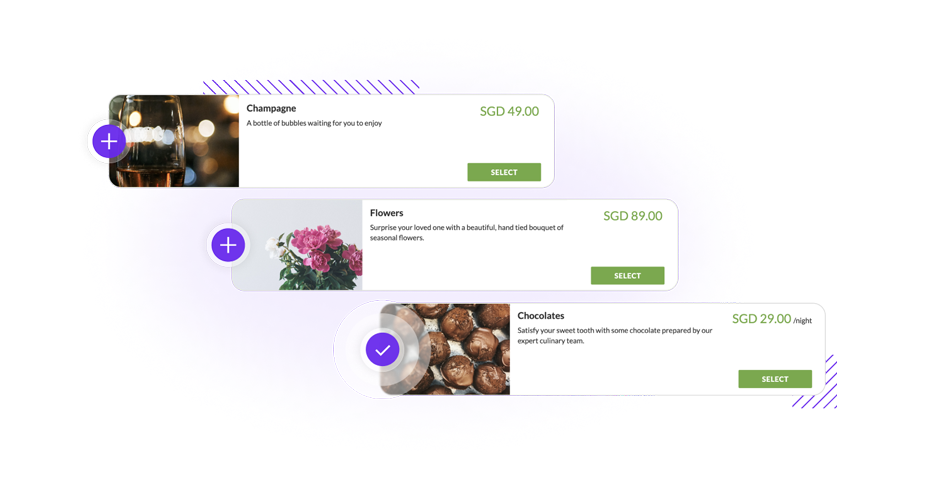The width and height of the screenshot is (928, 490).
Task: Click the SGD 49.00 price
Action: (509, 111)
